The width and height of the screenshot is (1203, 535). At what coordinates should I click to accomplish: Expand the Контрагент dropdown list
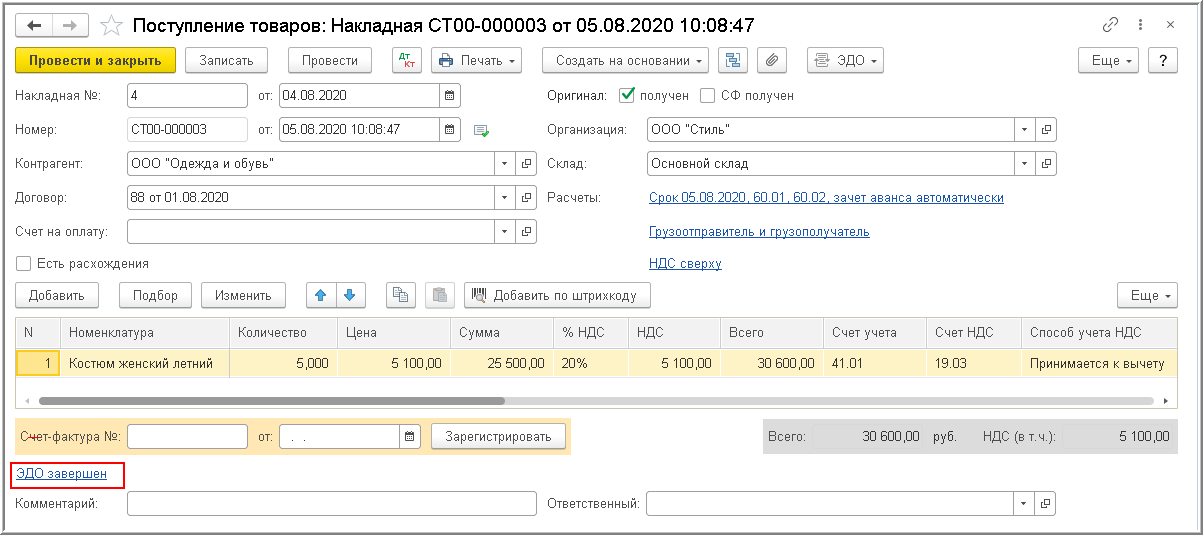[x=503, y=163]
